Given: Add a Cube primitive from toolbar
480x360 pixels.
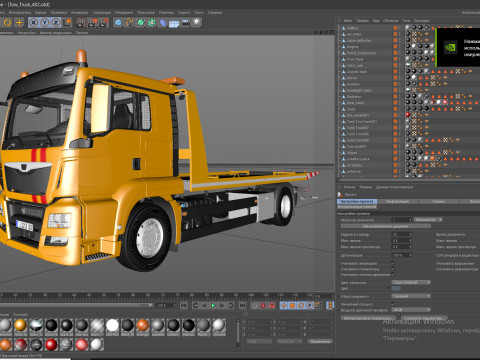Looking at the screenshot, I should pos(118,23).
